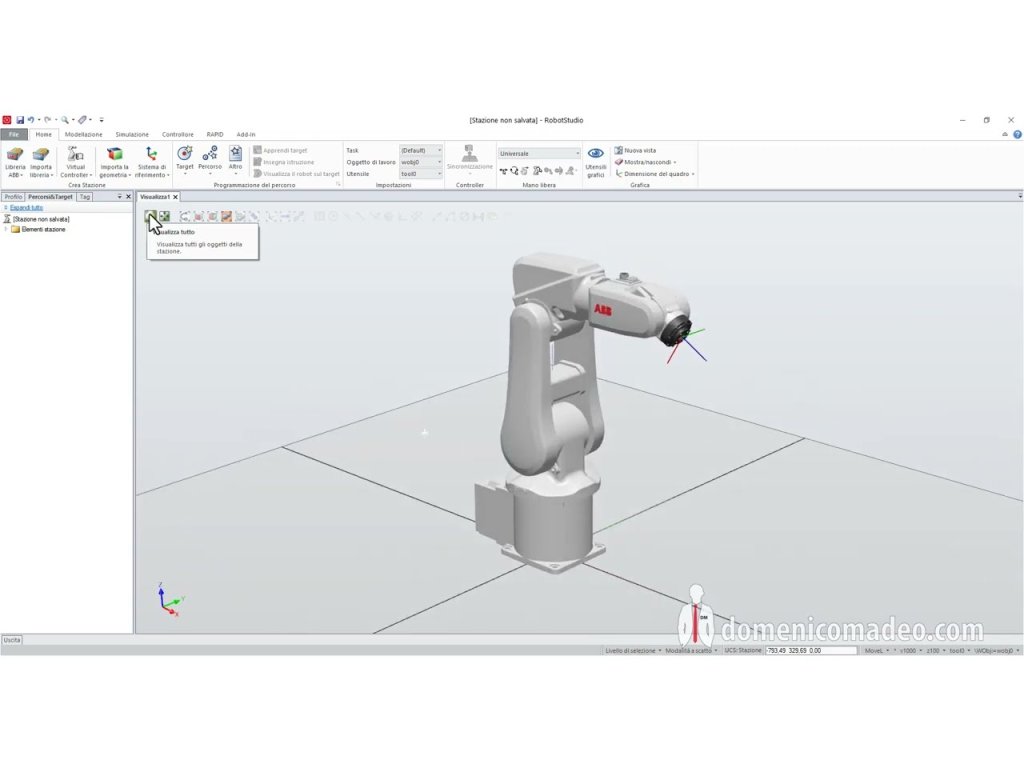Open v1000 speed dropdown
1024x768 pixels.
click(x=910, y=650)
